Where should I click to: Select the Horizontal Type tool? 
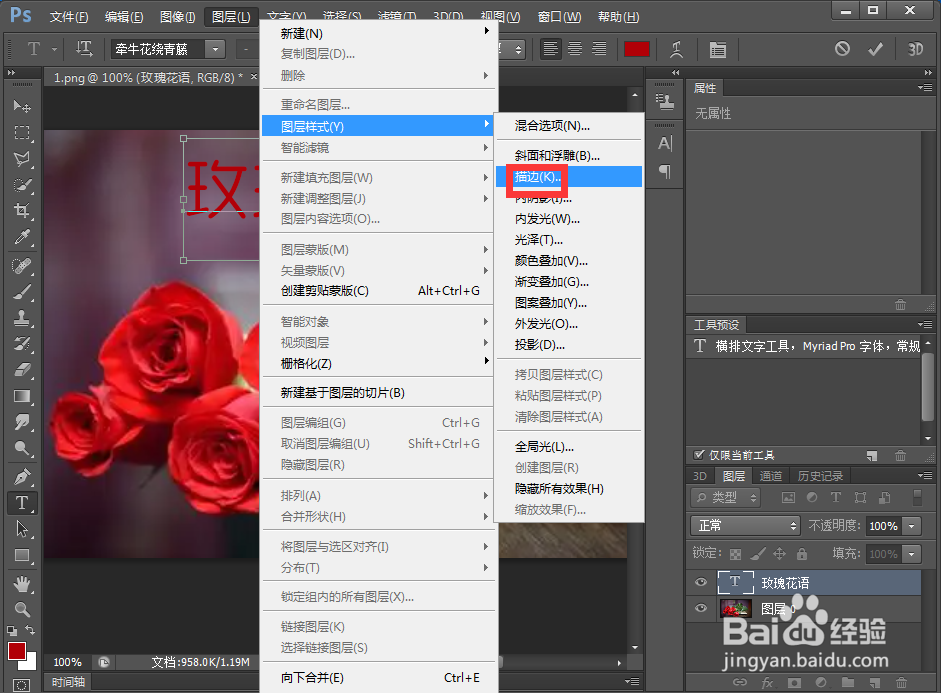(x=22, y=503)
